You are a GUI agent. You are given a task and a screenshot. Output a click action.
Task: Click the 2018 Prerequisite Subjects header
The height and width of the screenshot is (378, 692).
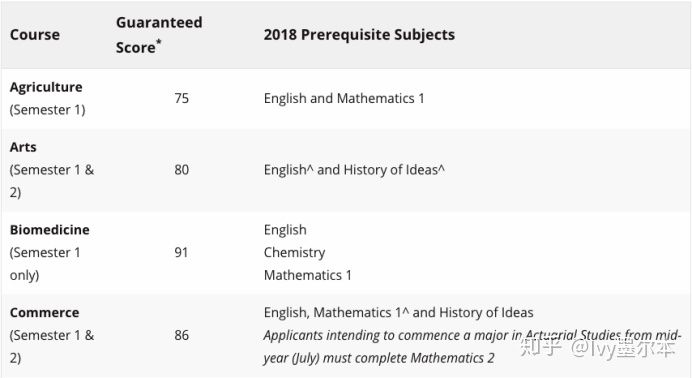359,35
